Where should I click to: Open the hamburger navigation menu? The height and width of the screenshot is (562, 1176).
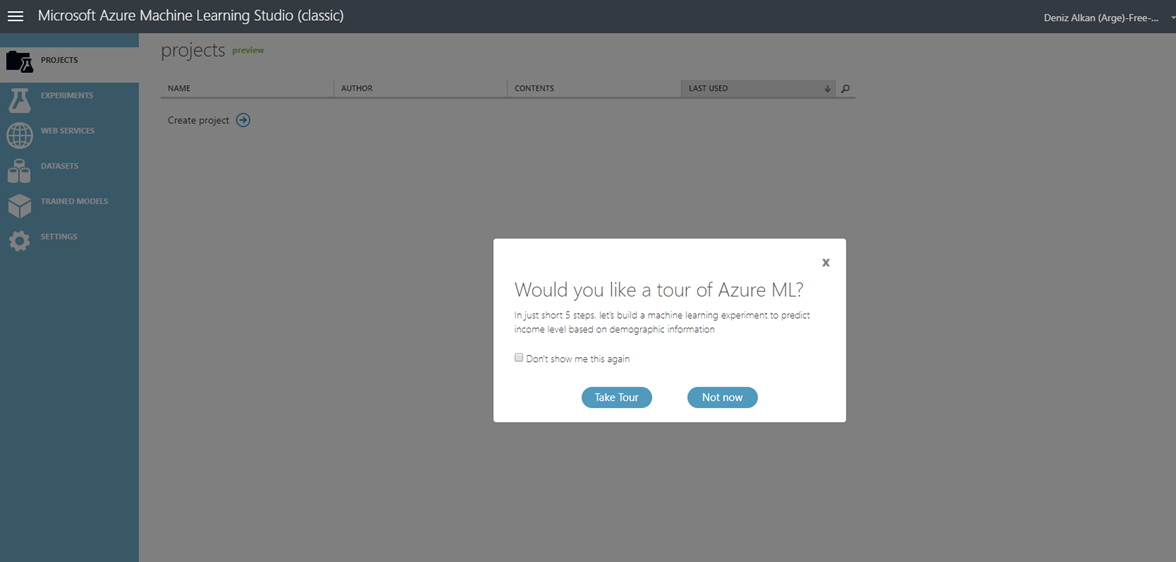tap(15, 16)
